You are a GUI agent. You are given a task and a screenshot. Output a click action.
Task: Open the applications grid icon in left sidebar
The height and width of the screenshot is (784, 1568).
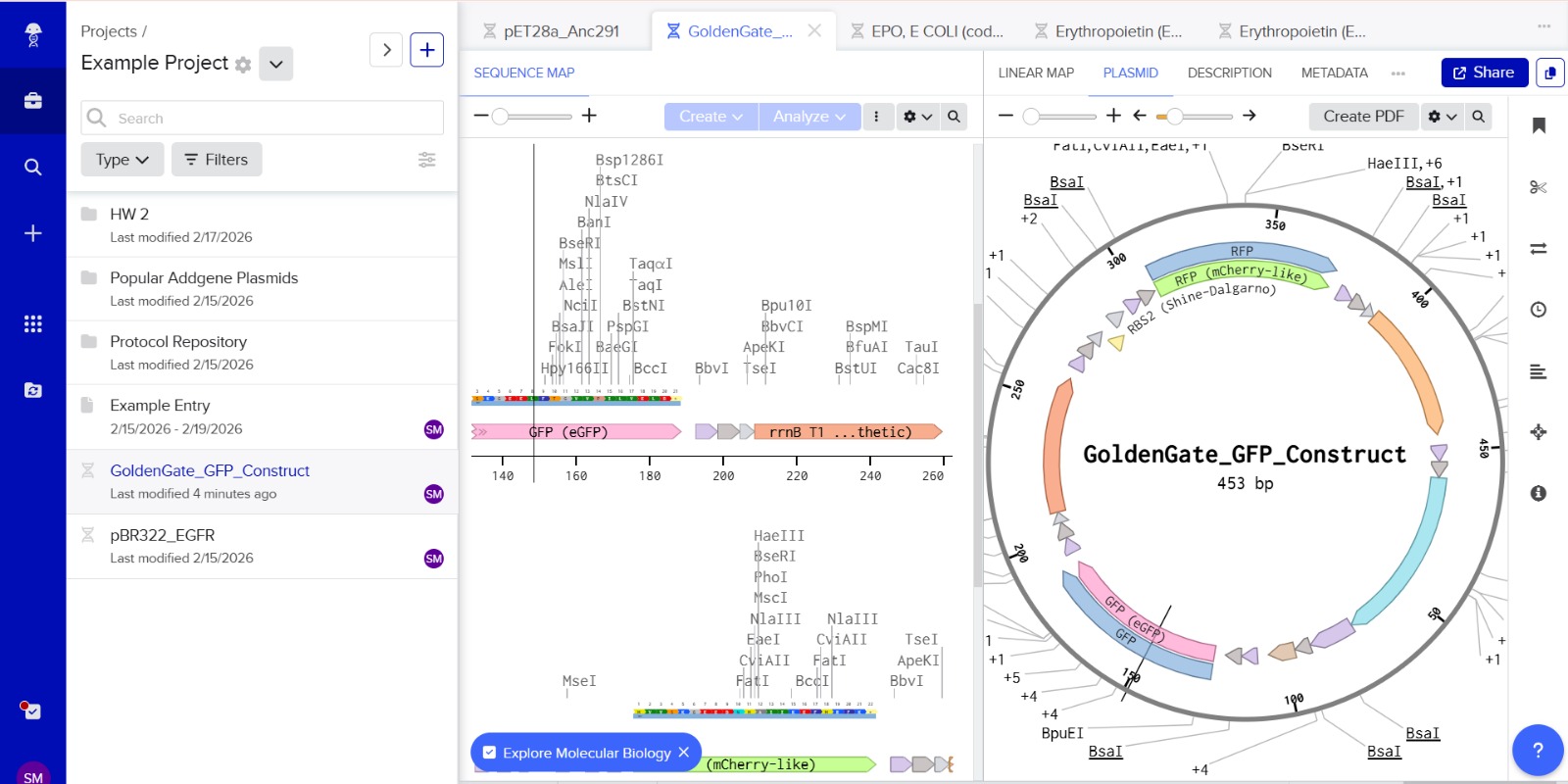[x=32, y=323]
